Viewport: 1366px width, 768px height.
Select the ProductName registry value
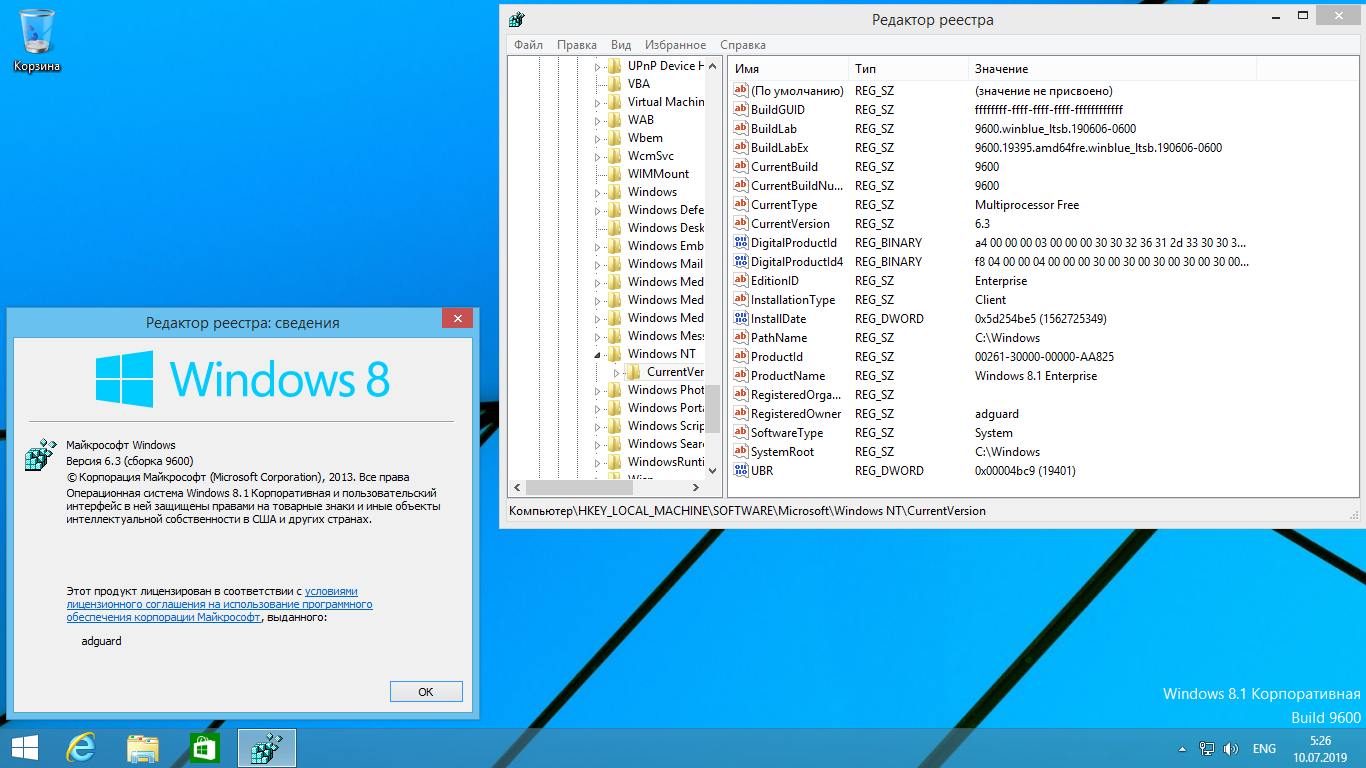(x=787, y=376)
